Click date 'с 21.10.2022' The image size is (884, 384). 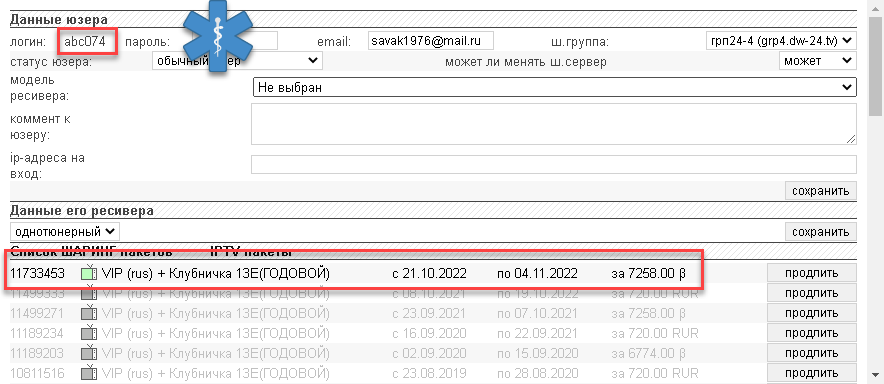pos(429,274)
